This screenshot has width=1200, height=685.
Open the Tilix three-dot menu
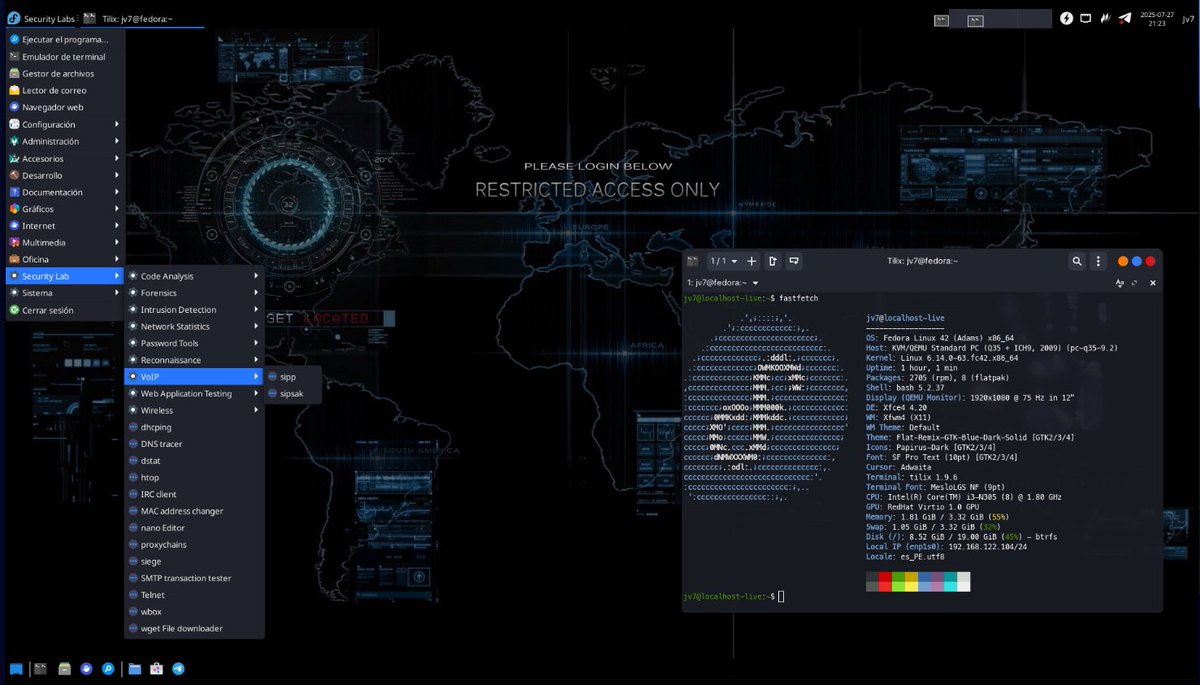(1099, 261)
